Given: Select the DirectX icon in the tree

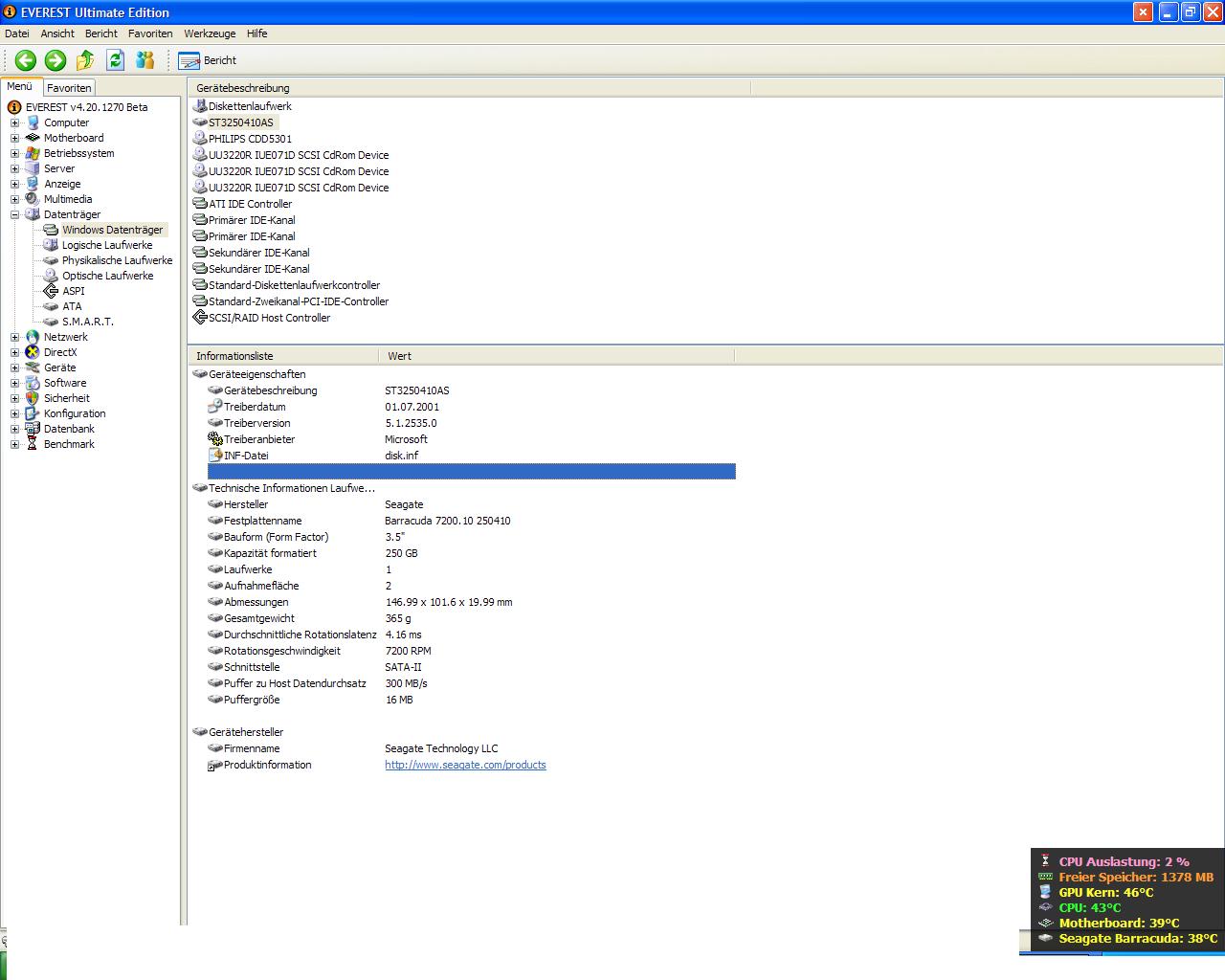Looking at the screenshot, I should [x=33, y=352].
